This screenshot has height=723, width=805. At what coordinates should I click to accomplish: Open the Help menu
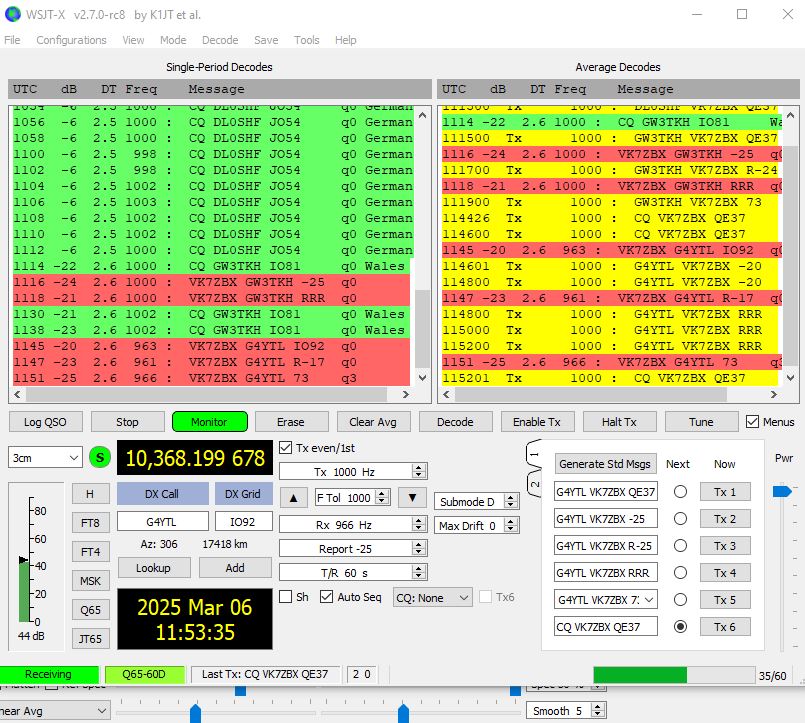click(x=346, y=40)
